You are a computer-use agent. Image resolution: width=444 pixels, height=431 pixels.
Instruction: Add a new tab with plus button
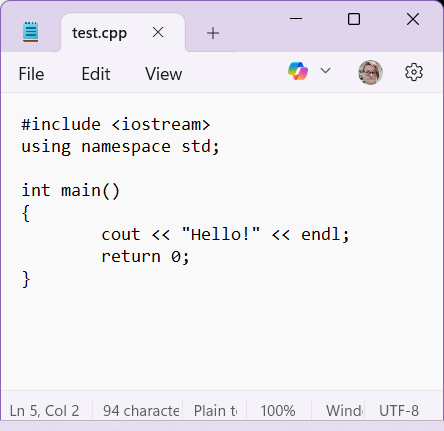(x=213, y=33)
